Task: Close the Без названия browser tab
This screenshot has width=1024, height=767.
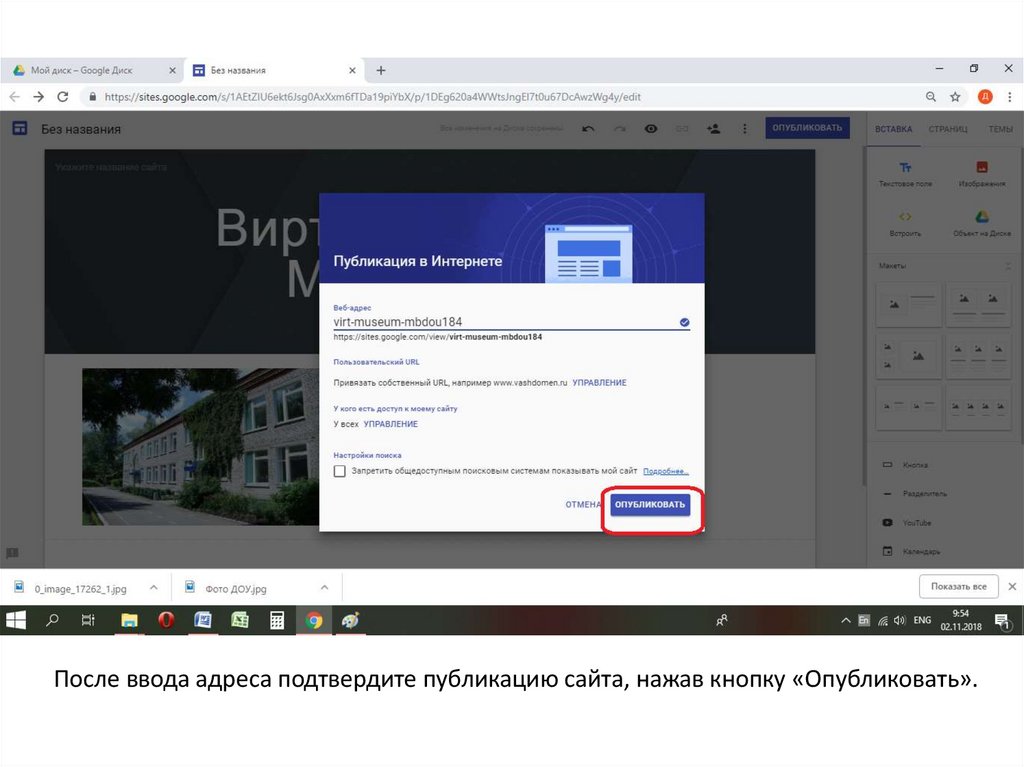Action: (352, 70)
